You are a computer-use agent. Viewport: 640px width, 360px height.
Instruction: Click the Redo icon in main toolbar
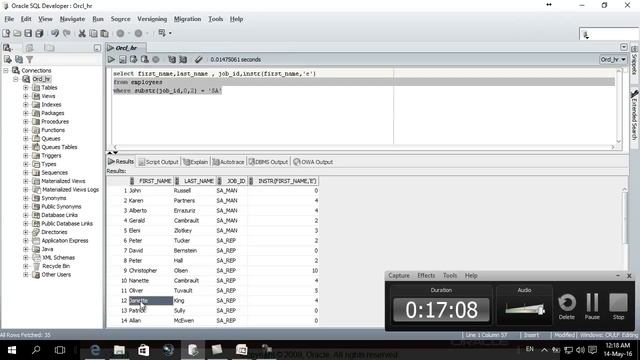(67, 33)
